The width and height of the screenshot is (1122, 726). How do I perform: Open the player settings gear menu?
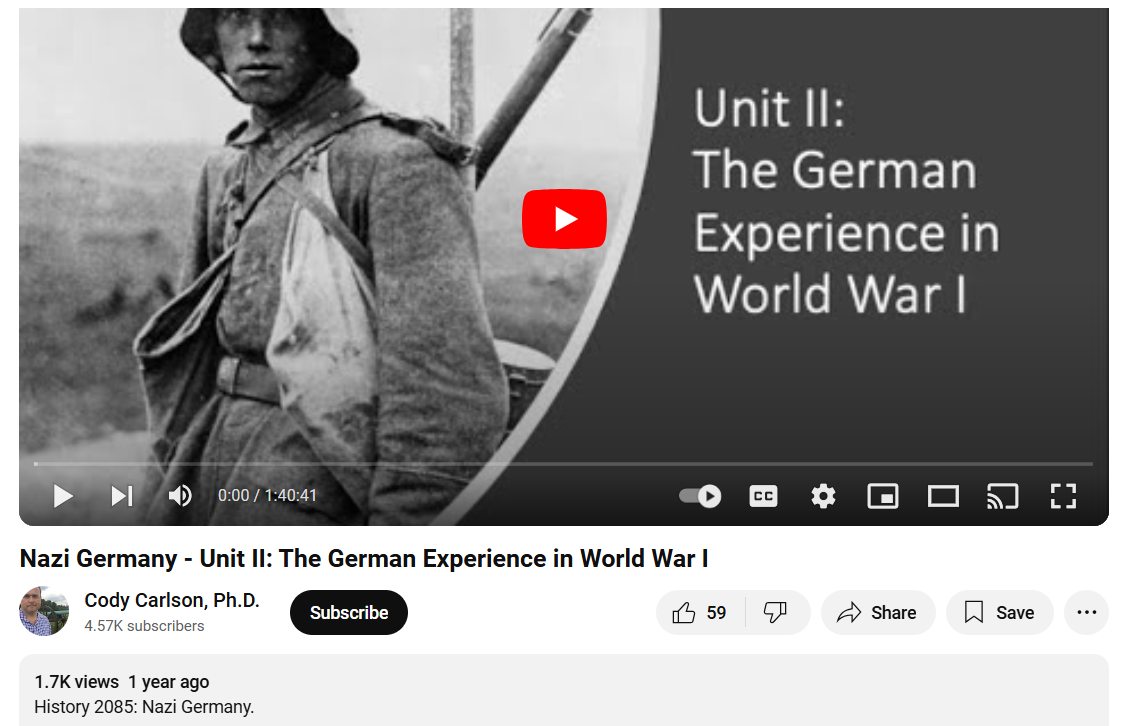tap(823, 496)
